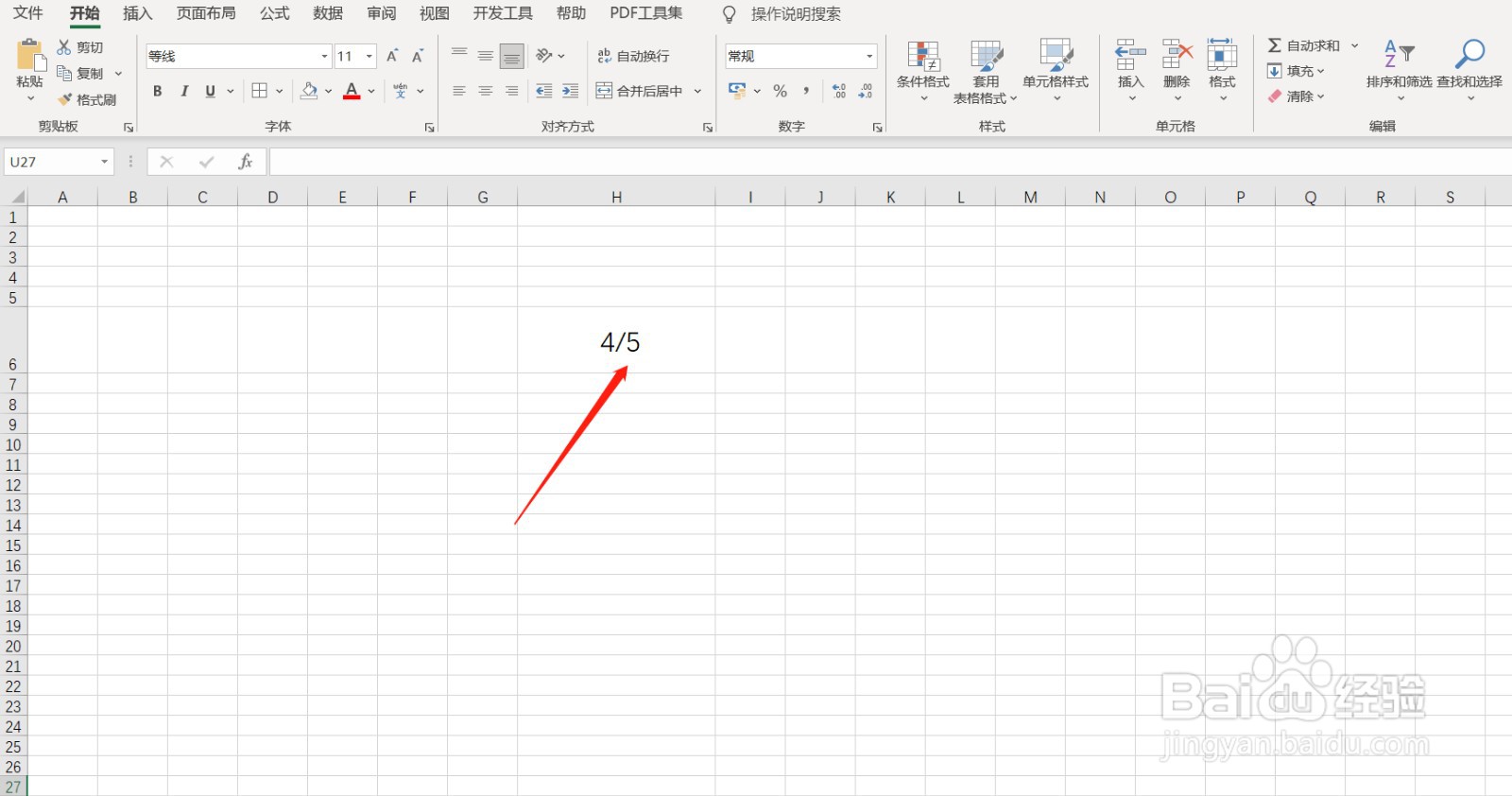
Task: Click the Delete cells (删除) icon
Action: (1177, 55)
